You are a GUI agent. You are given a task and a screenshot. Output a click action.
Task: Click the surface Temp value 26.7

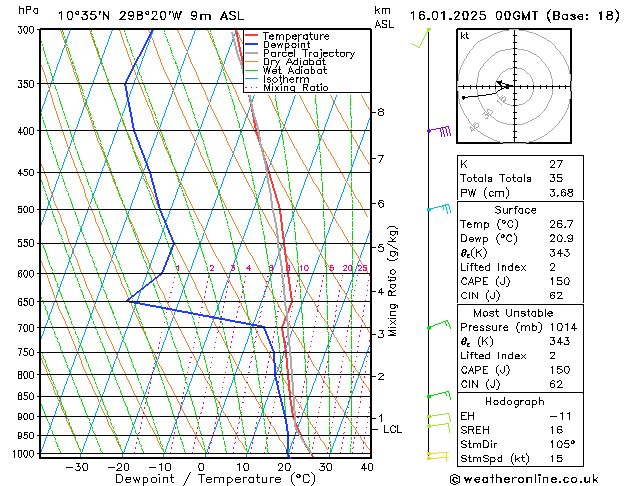pos(561,224)
